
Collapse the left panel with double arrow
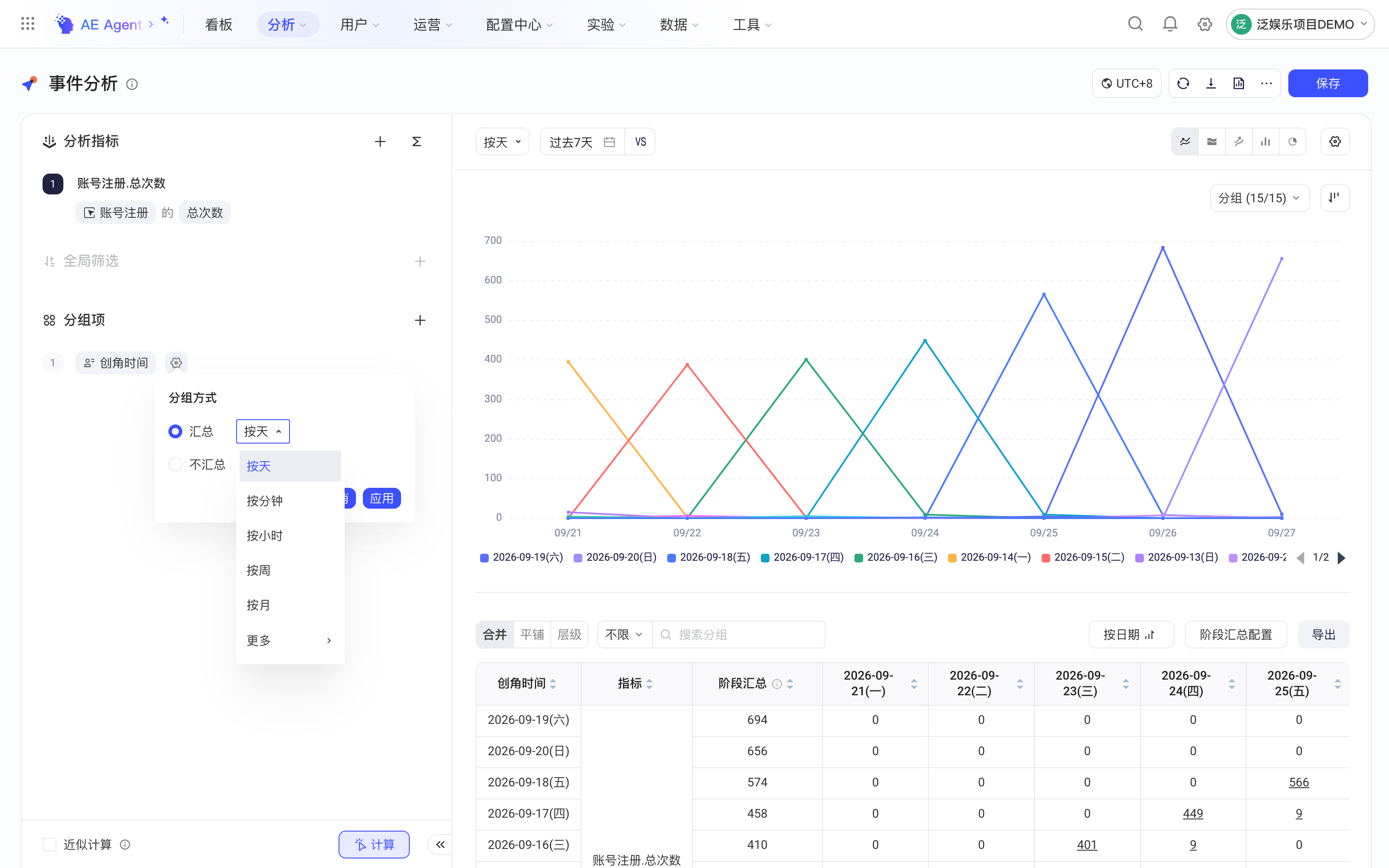[440, 845]
